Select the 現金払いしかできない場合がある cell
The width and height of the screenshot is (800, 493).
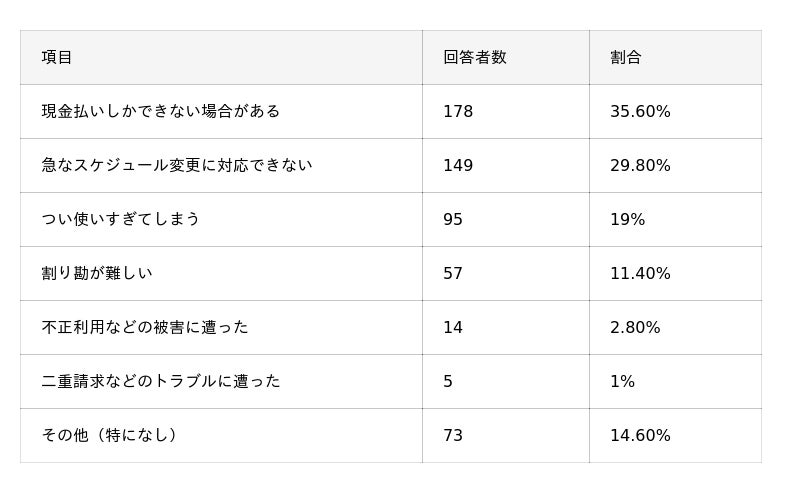(x=161, y=112)
